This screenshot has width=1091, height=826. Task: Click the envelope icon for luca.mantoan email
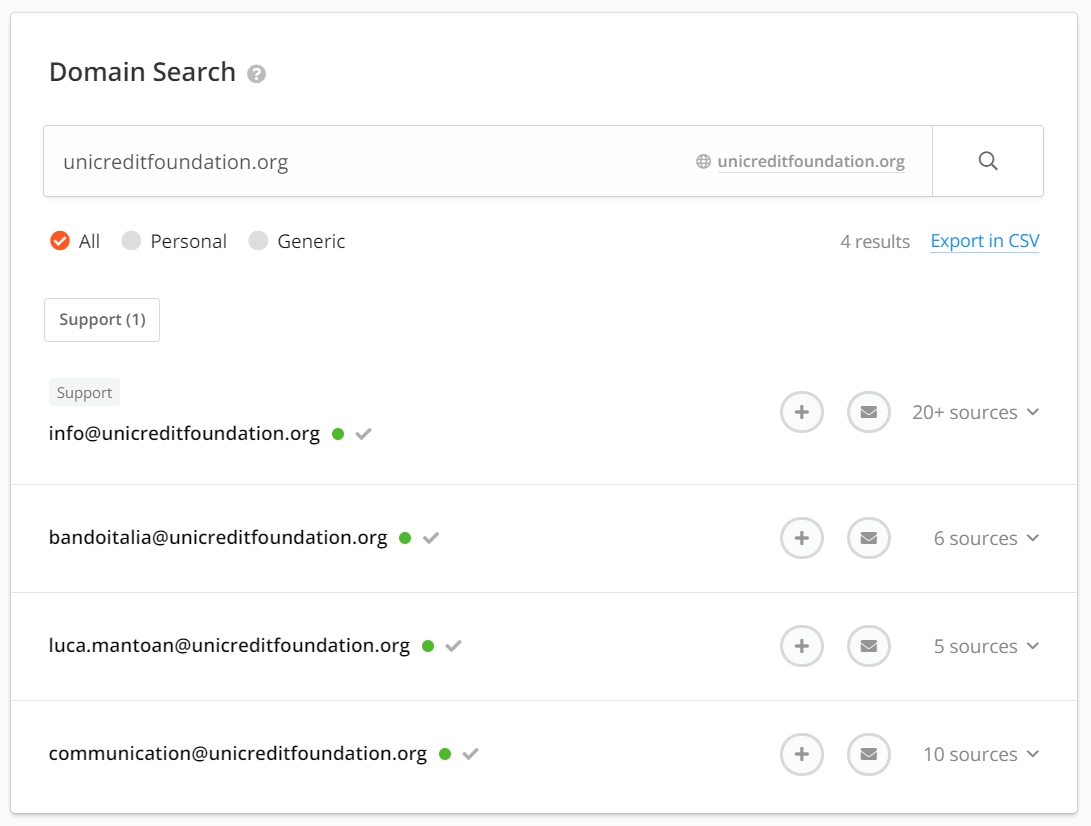click(x=868, y=646)
